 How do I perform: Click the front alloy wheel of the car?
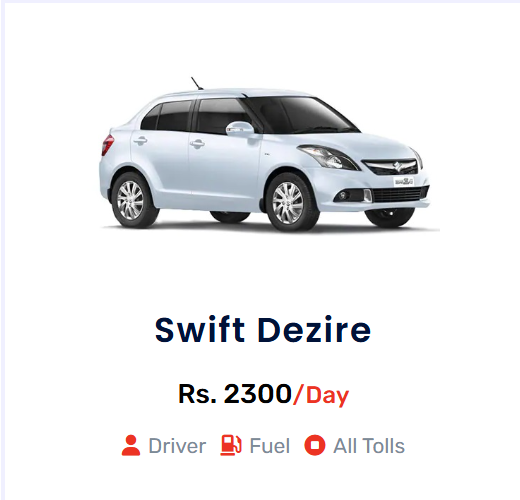point(288,203)
